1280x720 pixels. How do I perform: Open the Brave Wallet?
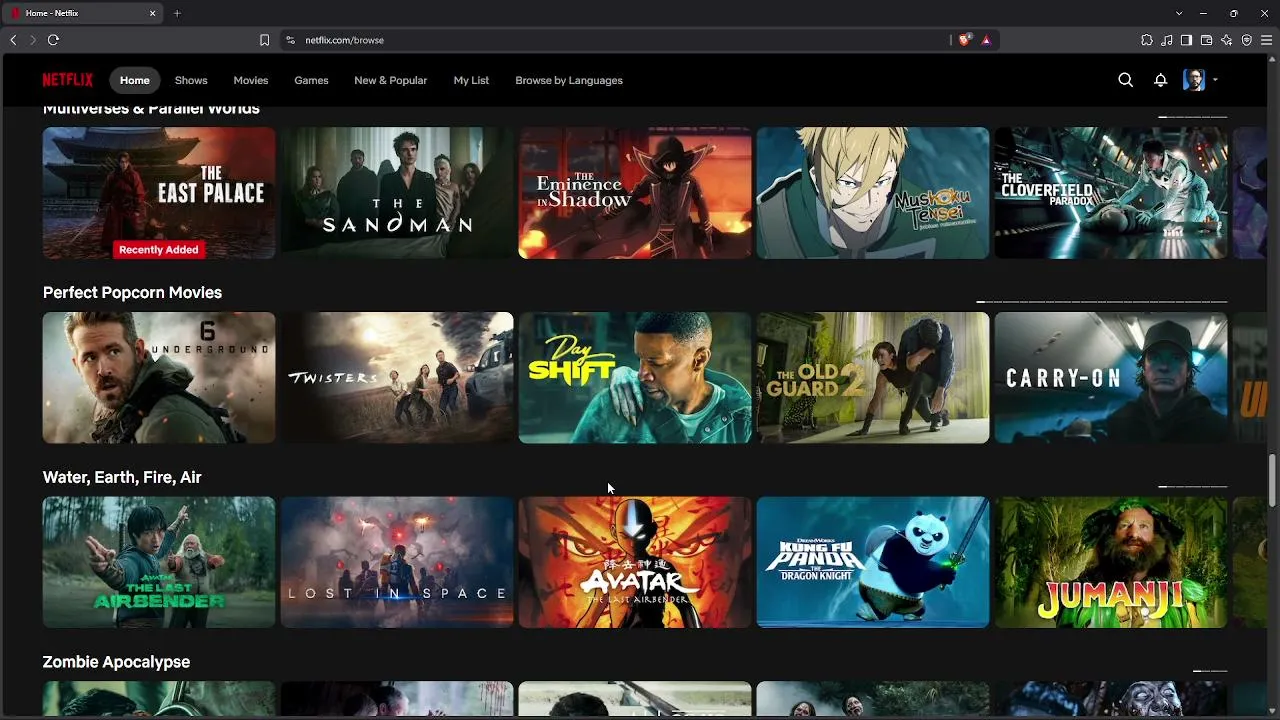click(x=1206, y=40)
